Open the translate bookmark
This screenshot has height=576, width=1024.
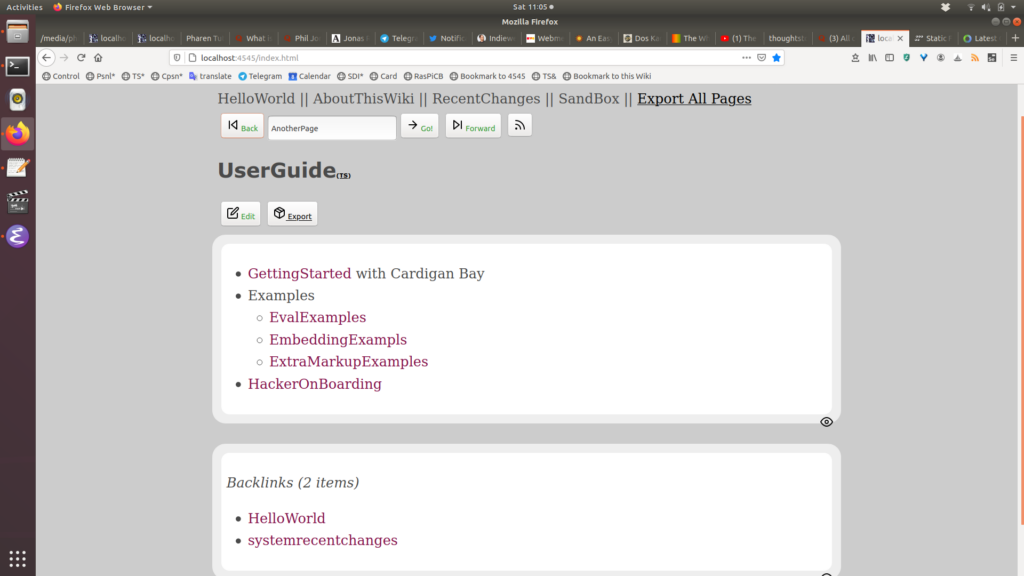click(x=210, y=76)
